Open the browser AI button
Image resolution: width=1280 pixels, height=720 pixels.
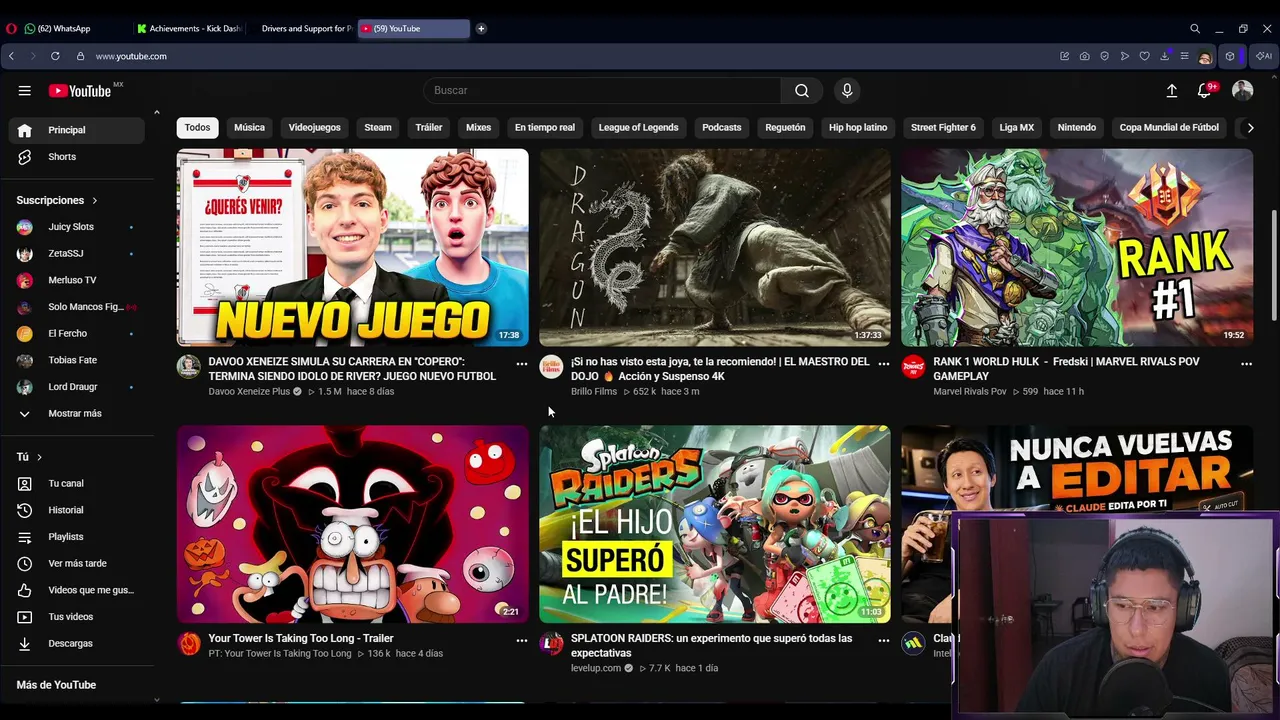1264,56
